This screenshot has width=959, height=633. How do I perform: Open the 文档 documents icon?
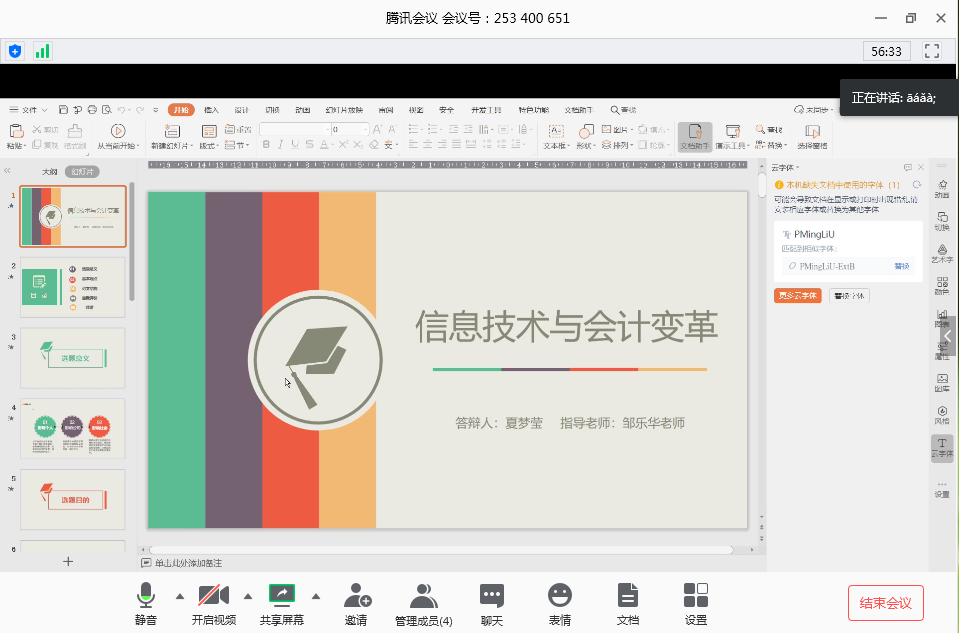pos(627,603)
